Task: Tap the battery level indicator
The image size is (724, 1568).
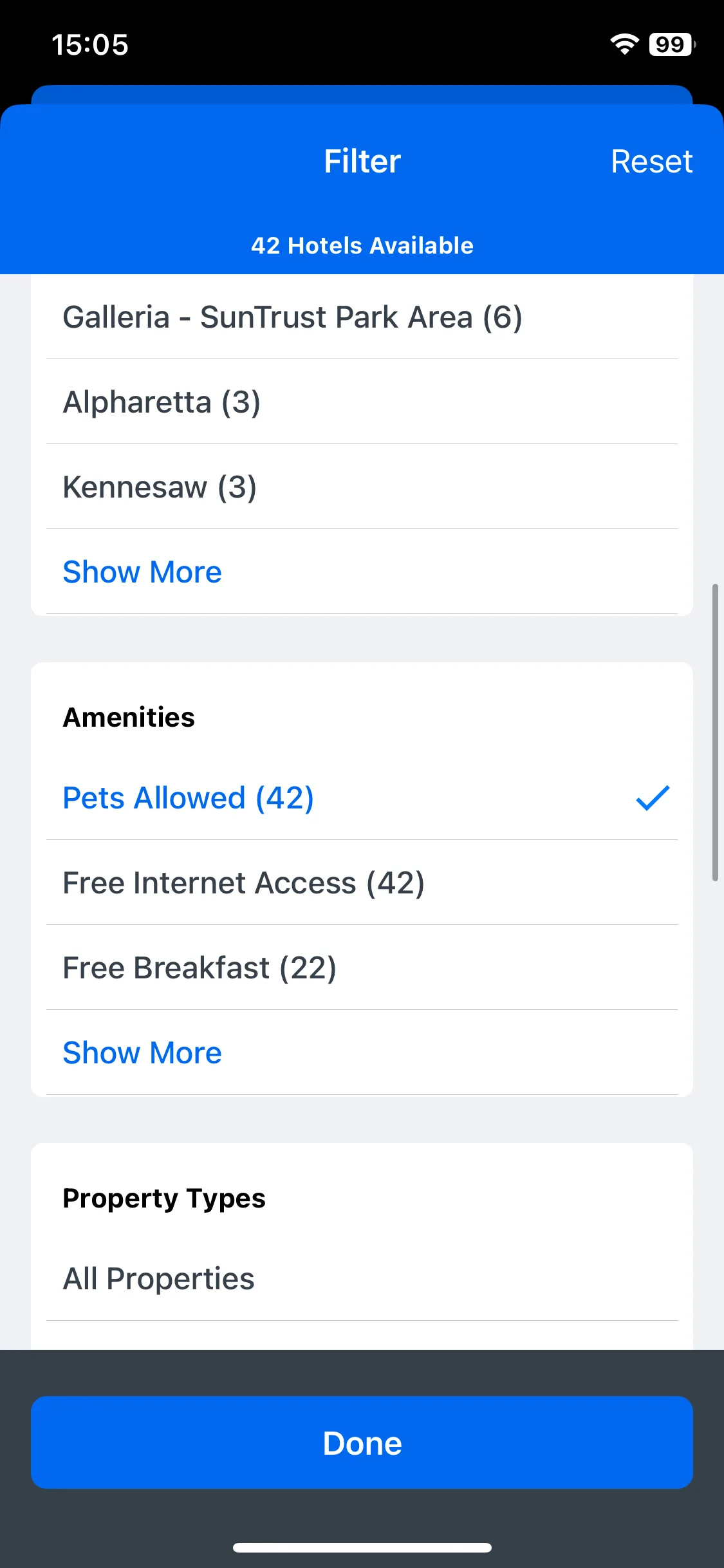Action: coord(673,44)
